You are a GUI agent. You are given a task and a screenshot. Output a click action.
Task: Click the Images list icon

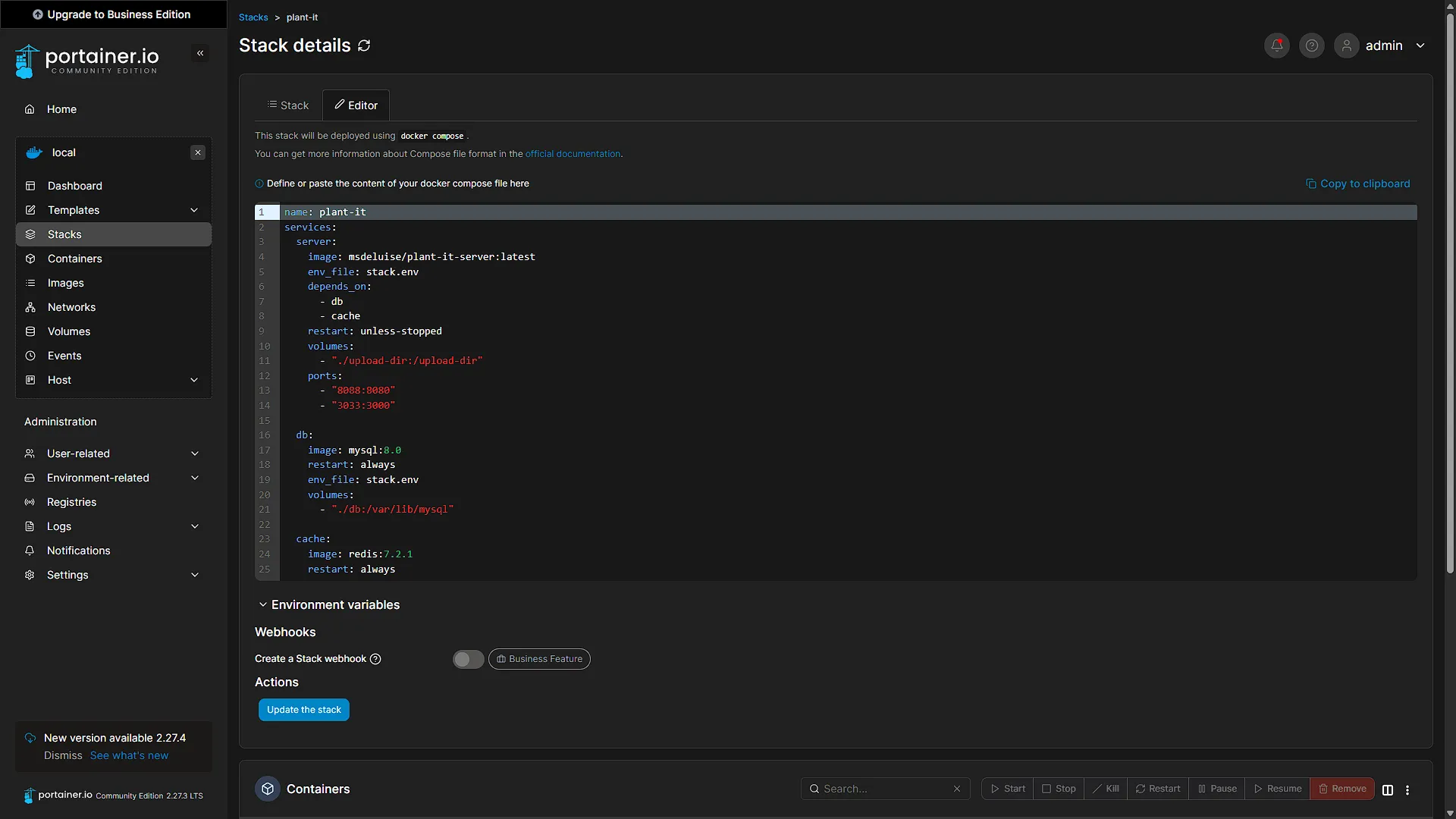click(30, 283)
